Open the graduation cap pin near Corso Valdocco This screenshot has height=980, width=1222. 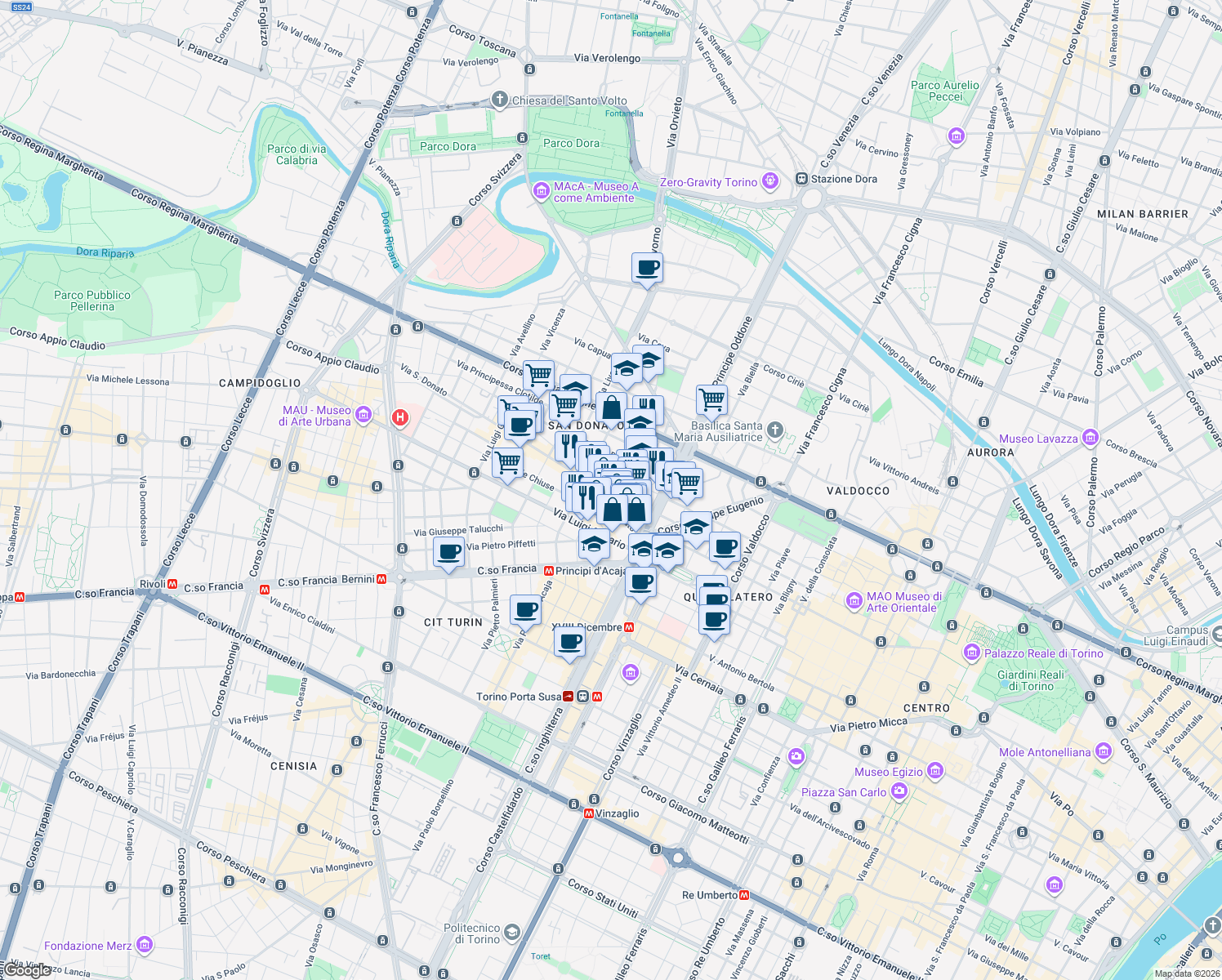(x=695, y=527)
